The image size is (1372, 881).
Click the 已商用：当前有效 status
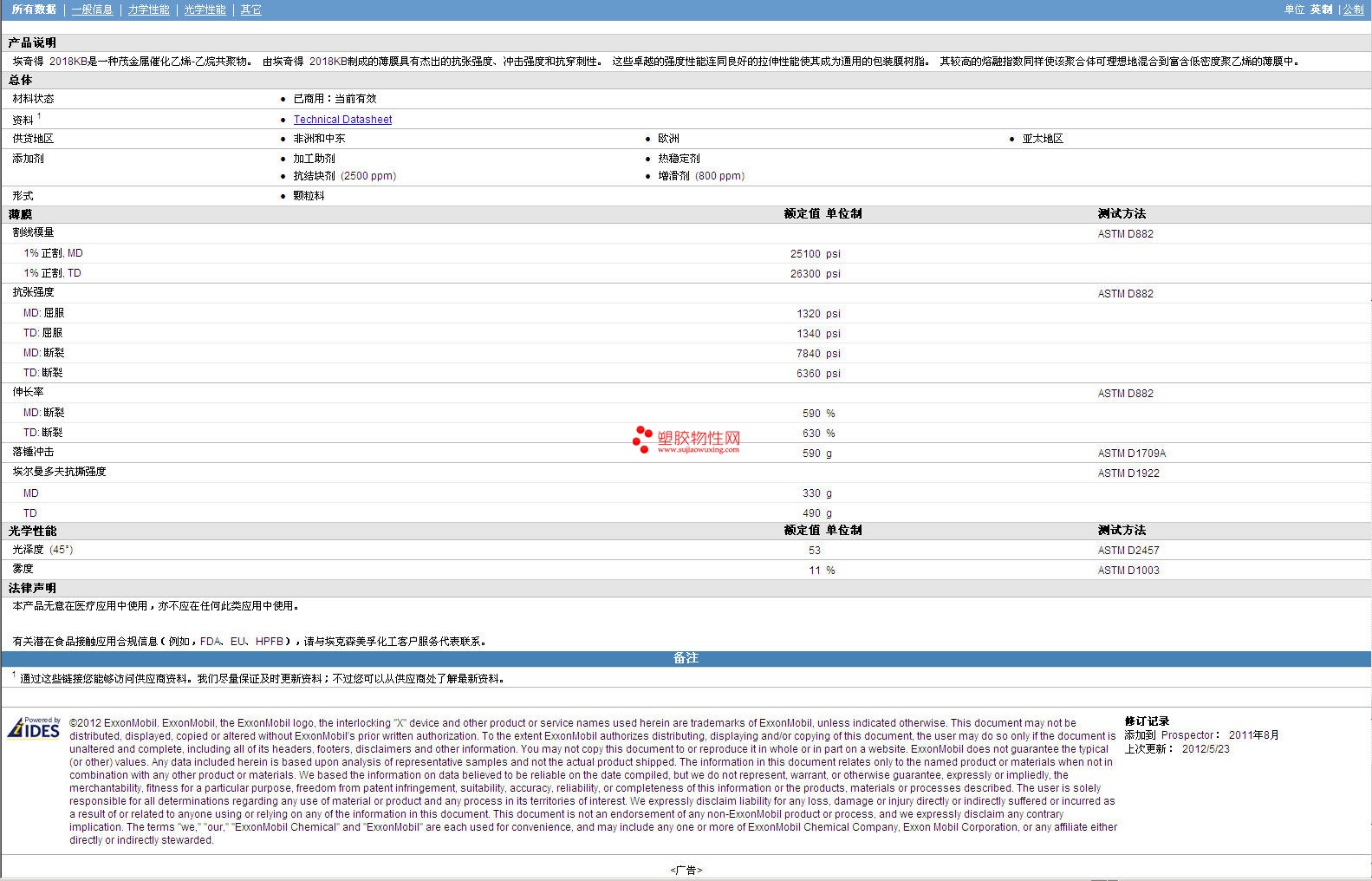(x=335, y=99)
